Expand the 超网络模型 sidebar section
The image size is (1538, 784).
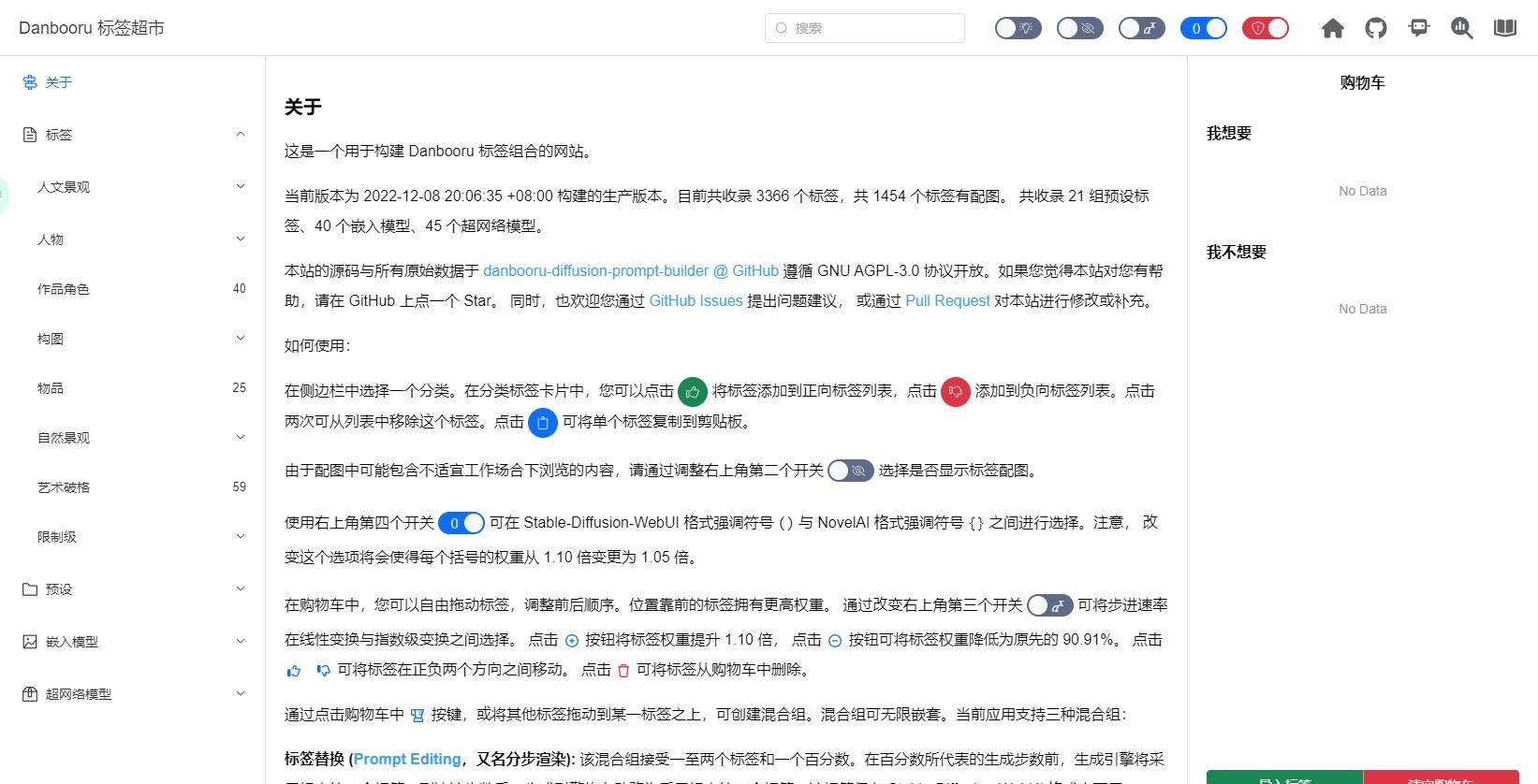click(133, 694)
